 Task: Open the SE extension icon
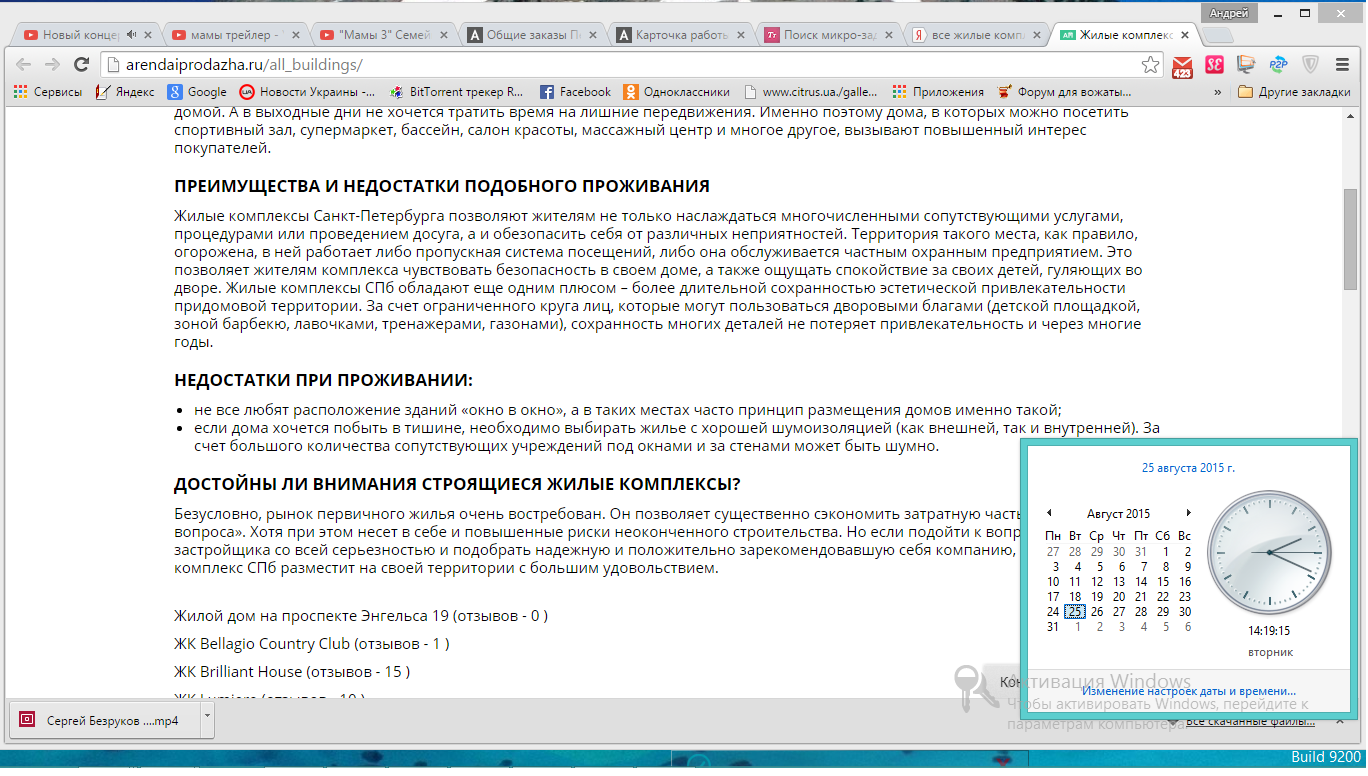[1214, 65]
